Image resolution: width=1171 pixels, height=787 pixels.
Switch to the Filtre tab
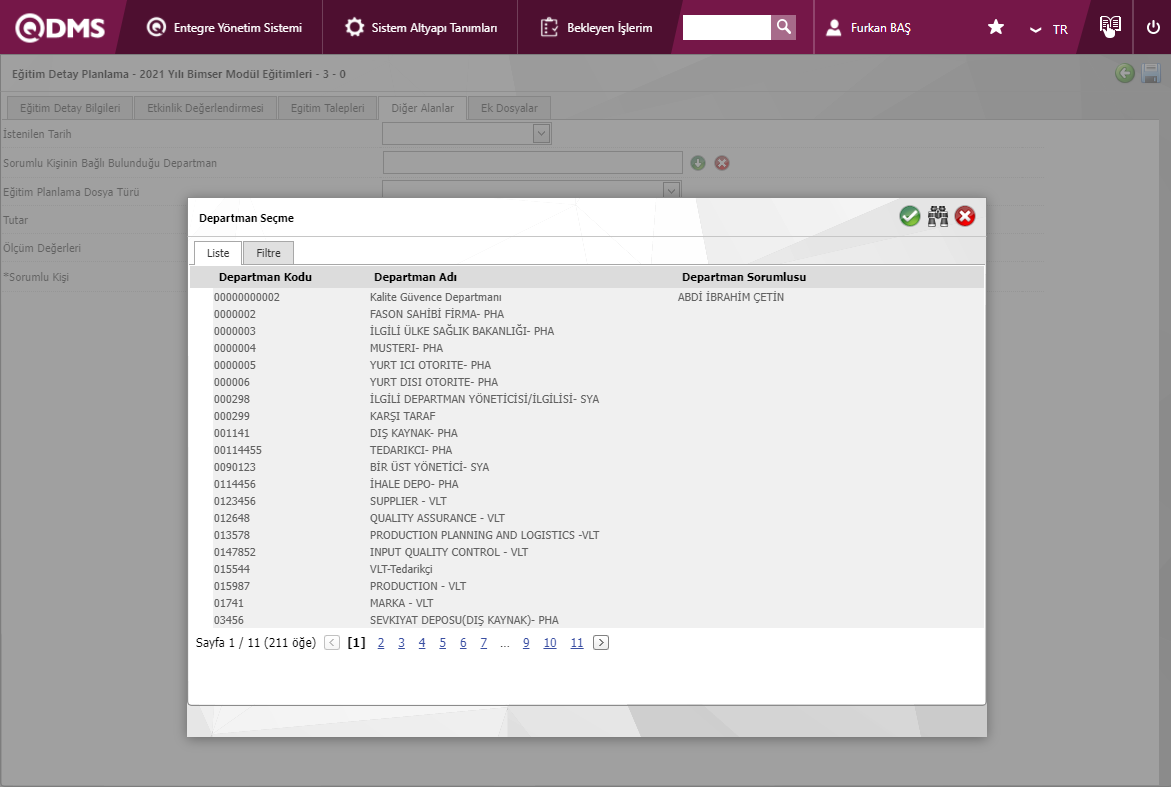click(268, 253)
